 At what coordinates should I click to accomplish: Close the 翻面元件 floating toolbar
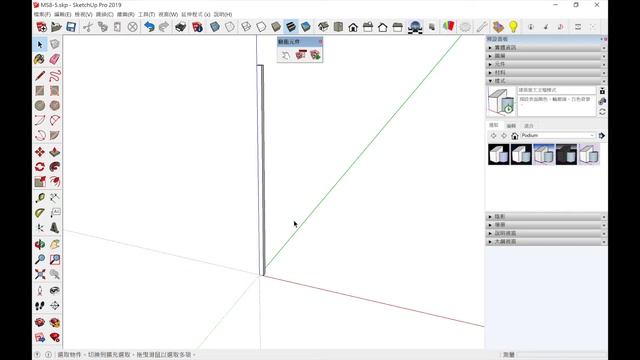(x=320, y=42)
